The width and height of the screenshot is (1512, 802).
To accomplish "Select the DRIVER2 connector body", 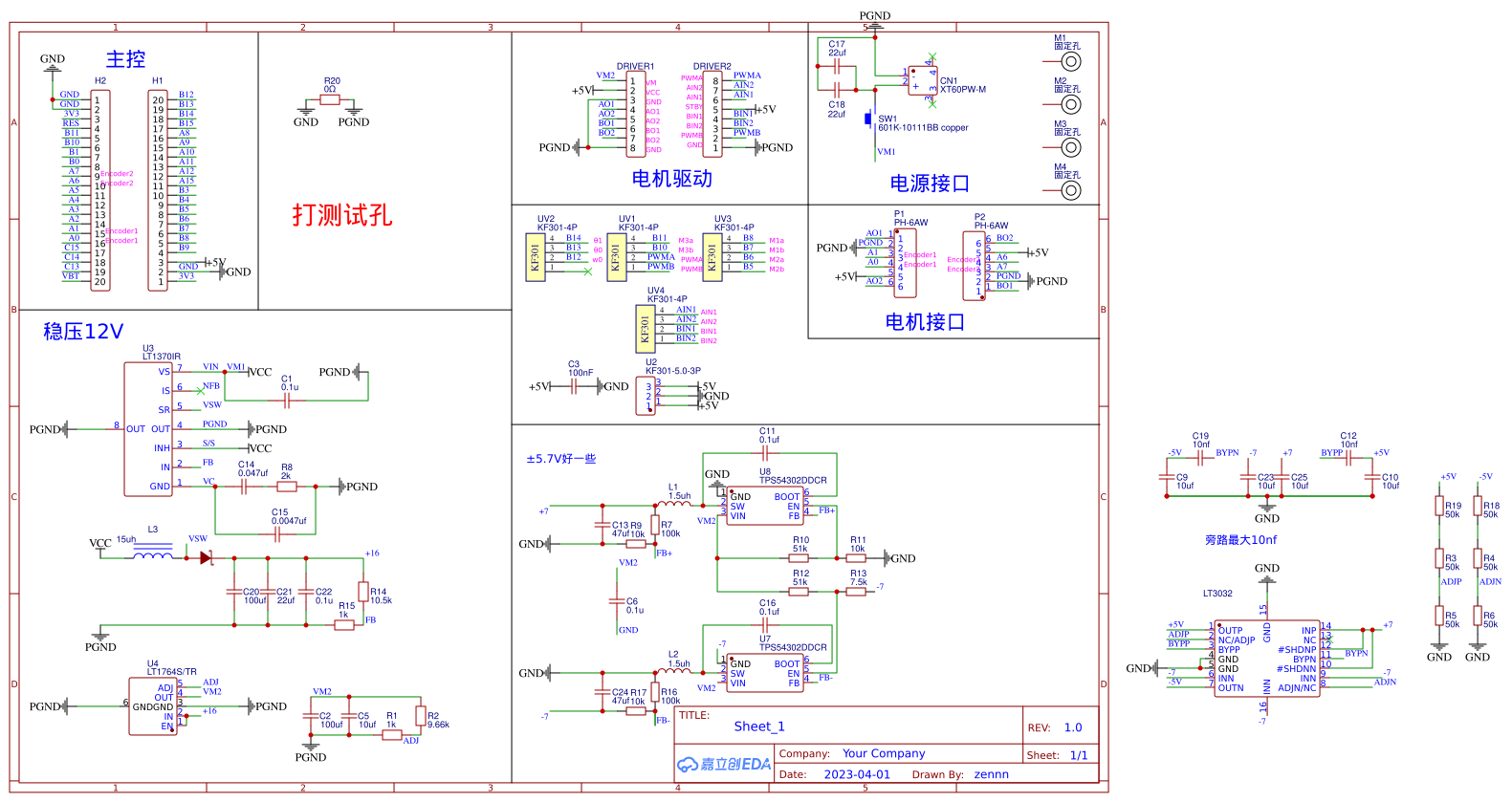I will coord(712,115).
